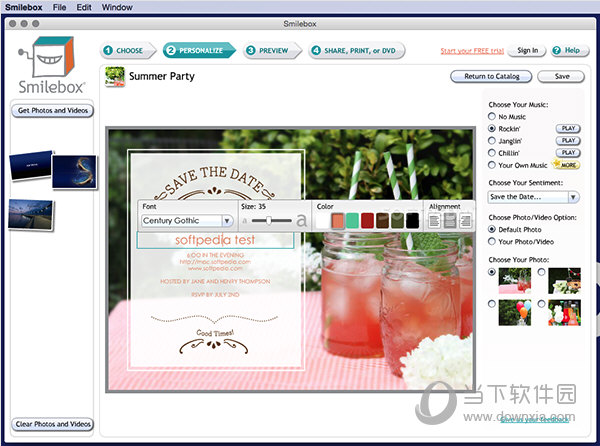The image size is (600, 446).
Task: Pick the white color swatch
Action: [322, 221]
